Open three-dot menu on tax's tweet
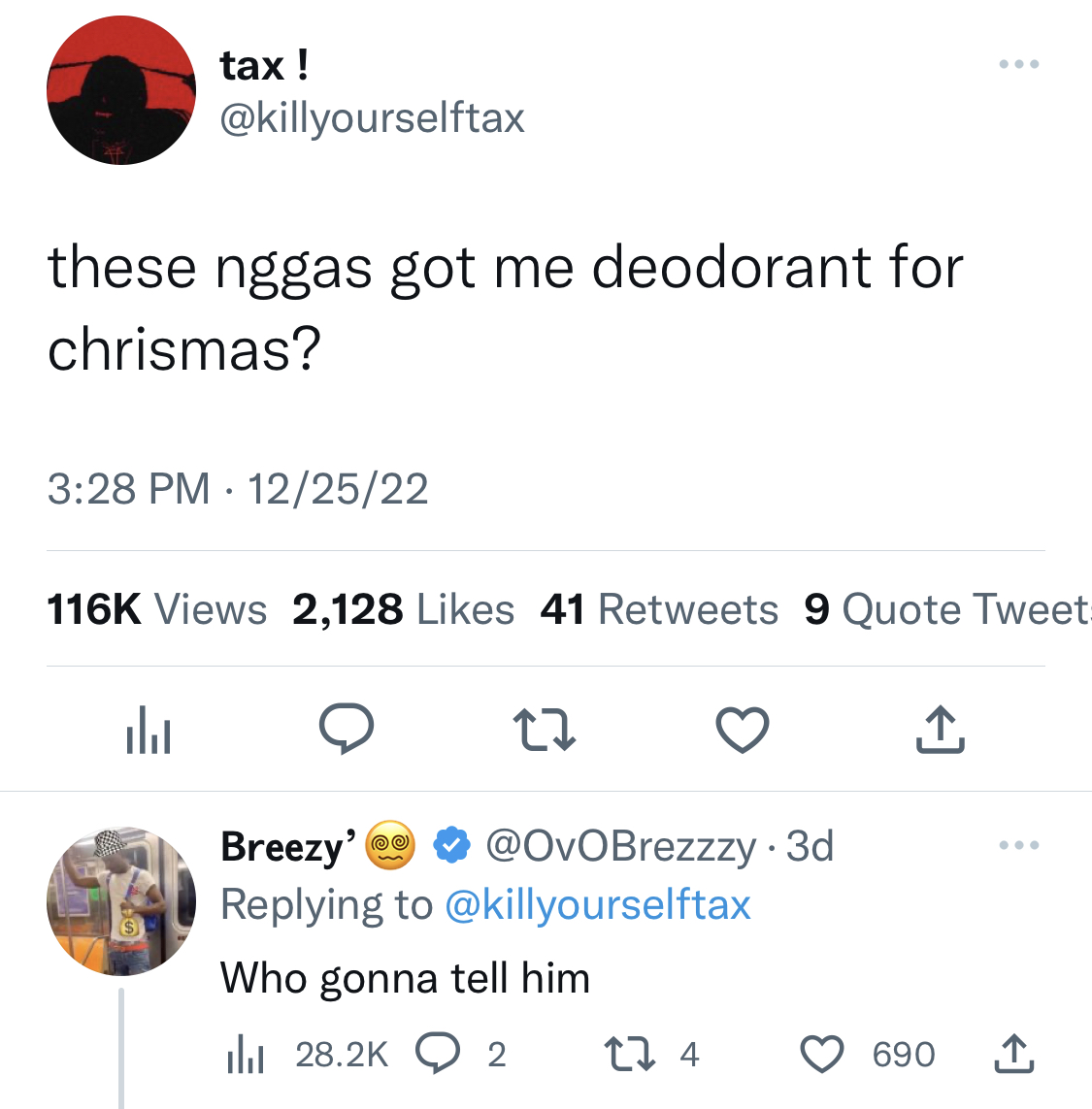1092x1109 pixels. 1019,64
